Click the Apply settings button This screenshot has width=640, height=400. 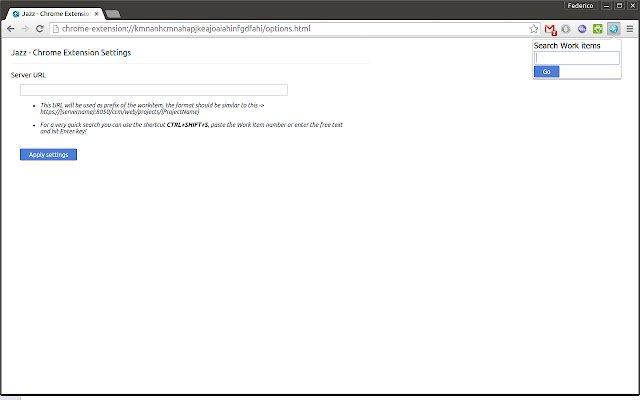pos(49,155)
